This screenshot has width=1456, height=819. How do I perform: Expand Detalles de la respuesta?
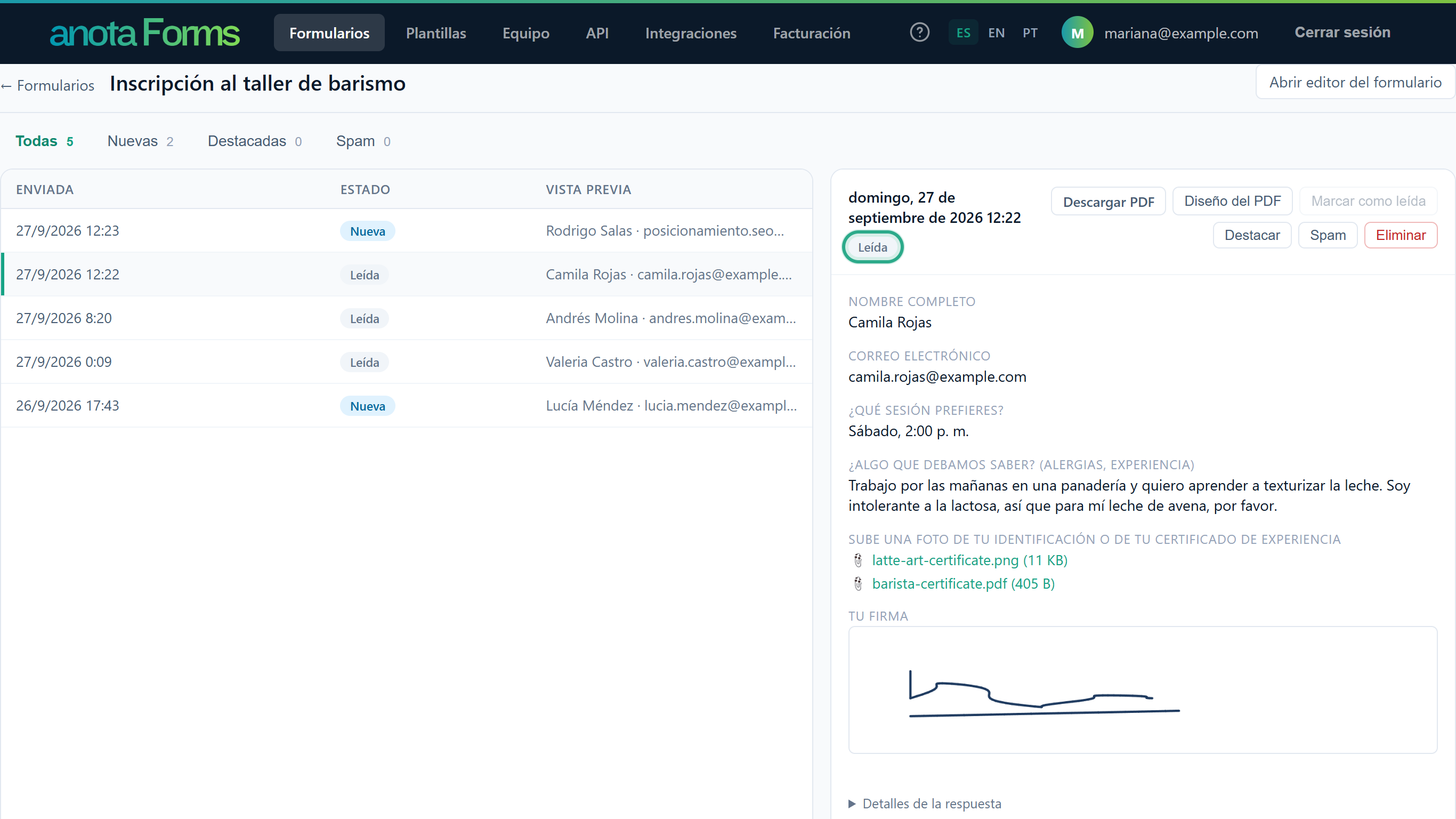click(925, 804)
